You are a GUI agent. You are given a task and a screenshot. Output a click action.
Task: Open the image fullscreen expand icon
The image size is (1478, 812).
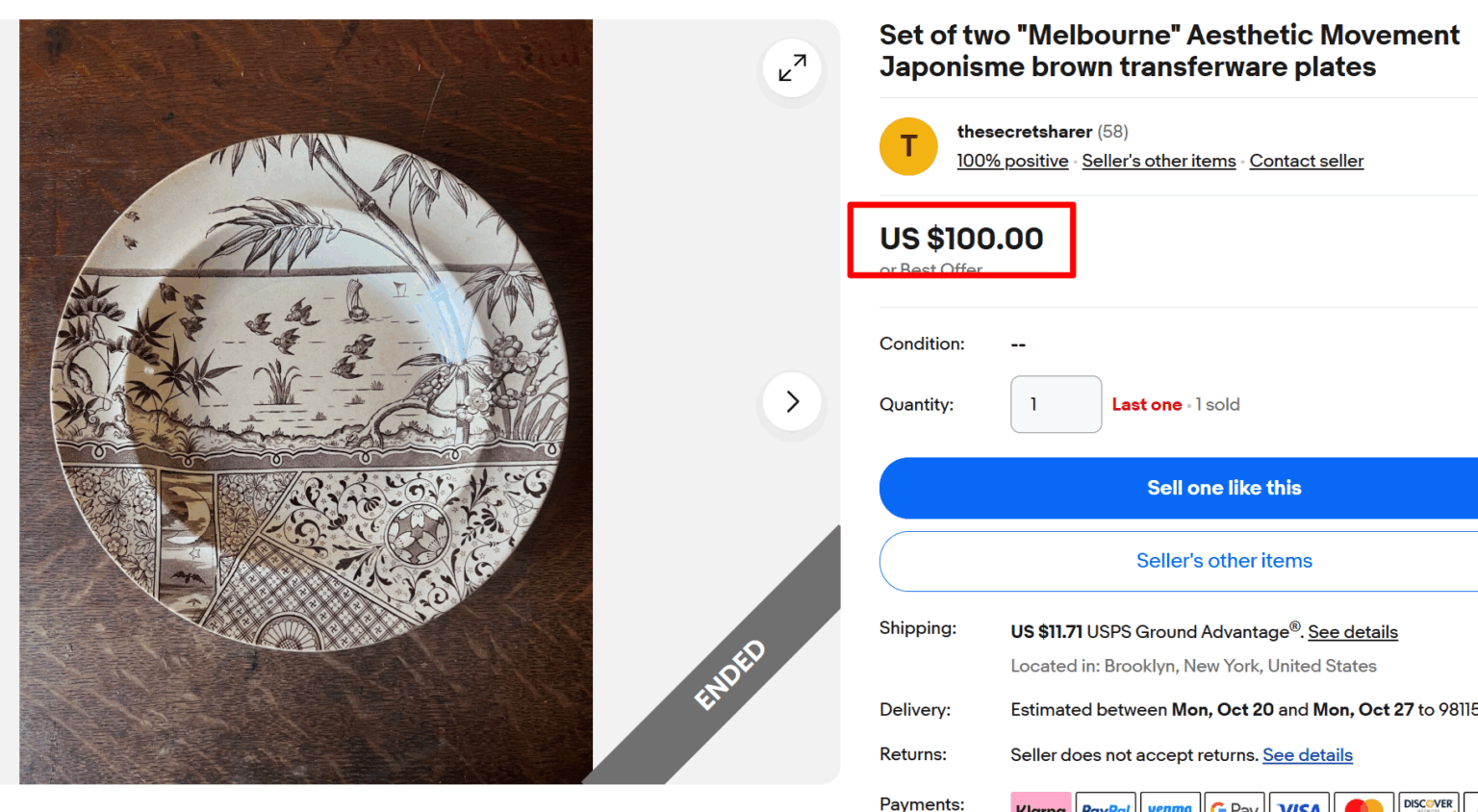point(791,68)
